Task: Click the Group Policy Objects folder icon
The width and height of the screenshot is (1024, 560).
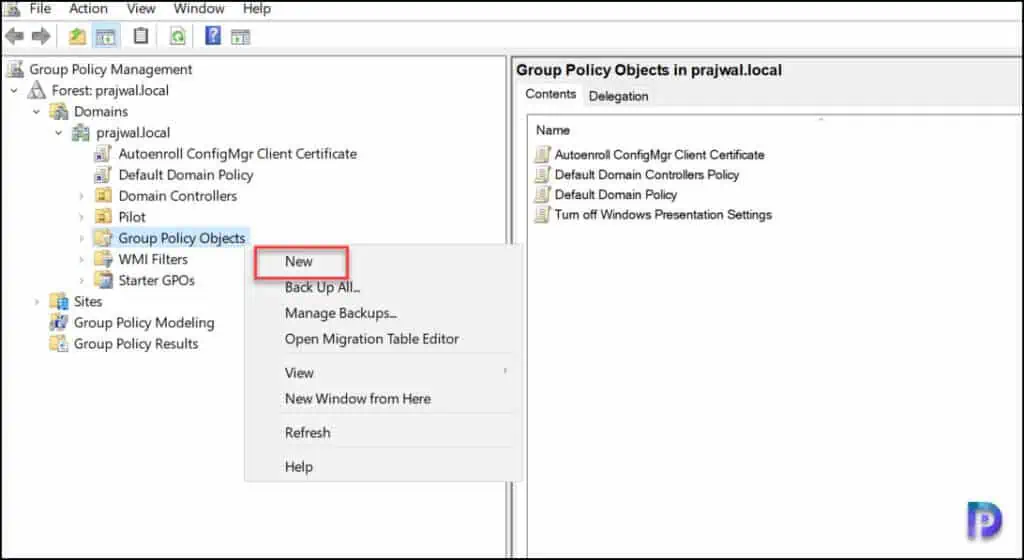Action: coord(103,238)
